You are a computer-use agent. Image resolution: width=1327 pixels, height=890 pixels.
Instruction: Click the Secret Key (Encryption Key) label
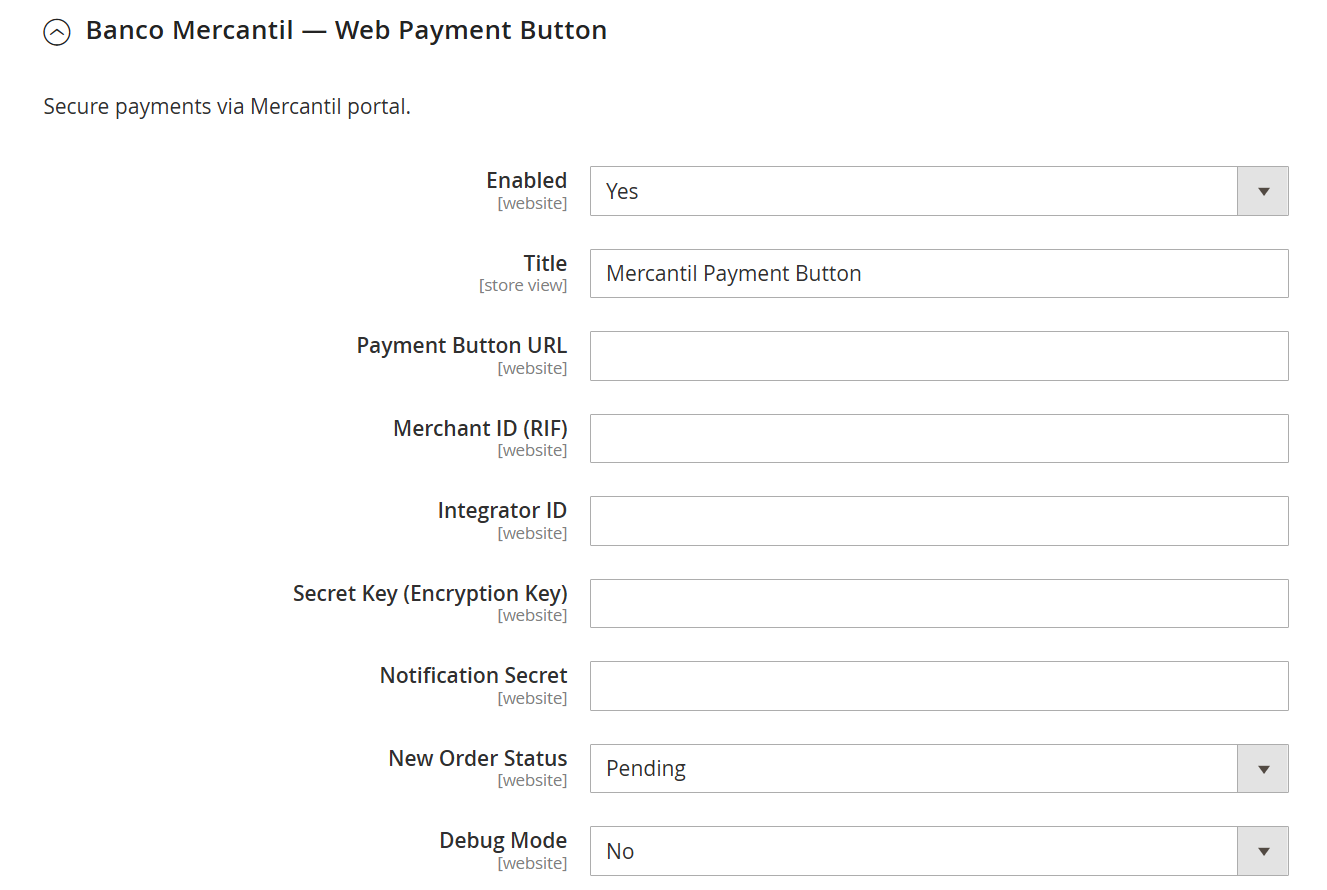[x=430, y=594]
